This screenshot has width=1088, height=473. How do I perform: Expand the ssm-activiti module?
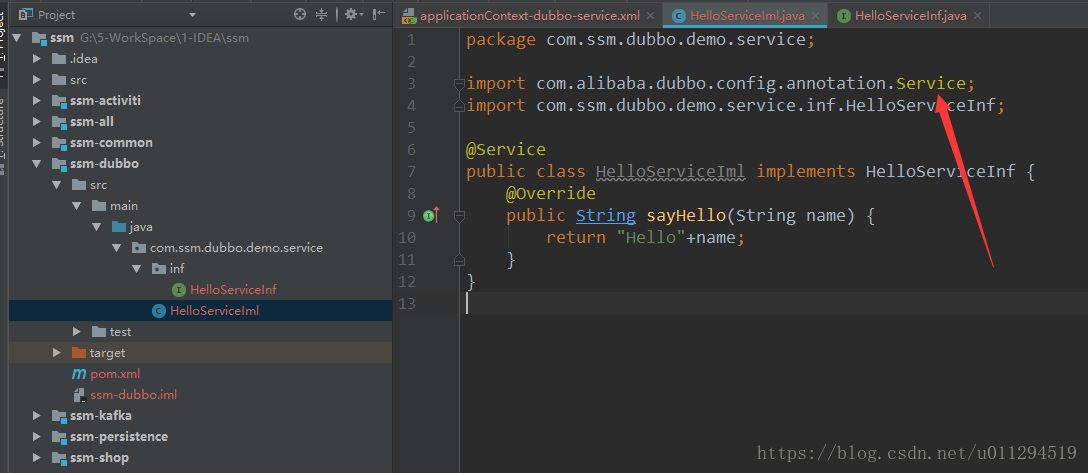coord(37,101)
